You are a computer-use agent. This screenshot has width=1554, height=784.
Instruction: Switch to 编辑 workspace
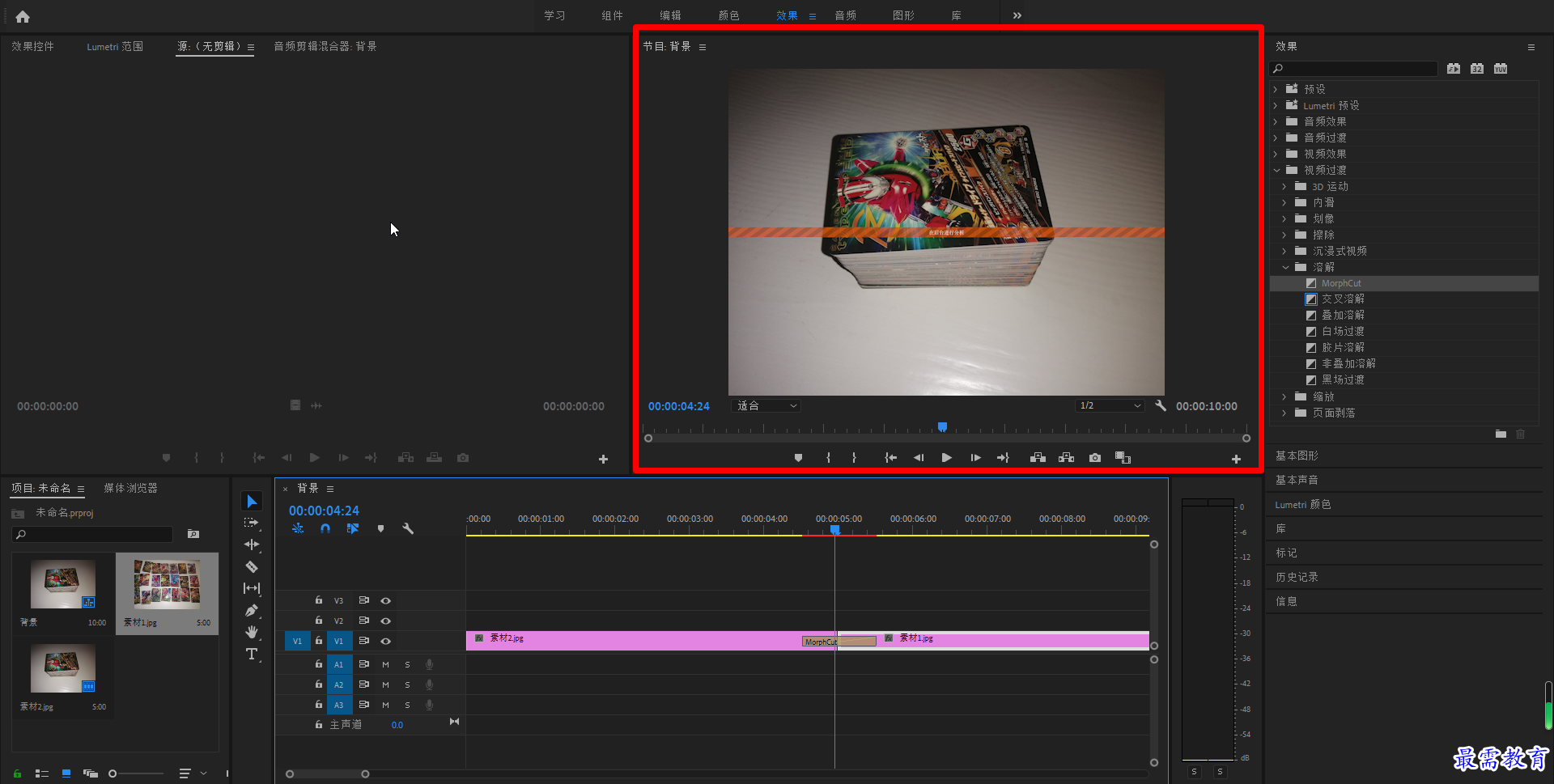pyautogui.click(x=670, y=15)
